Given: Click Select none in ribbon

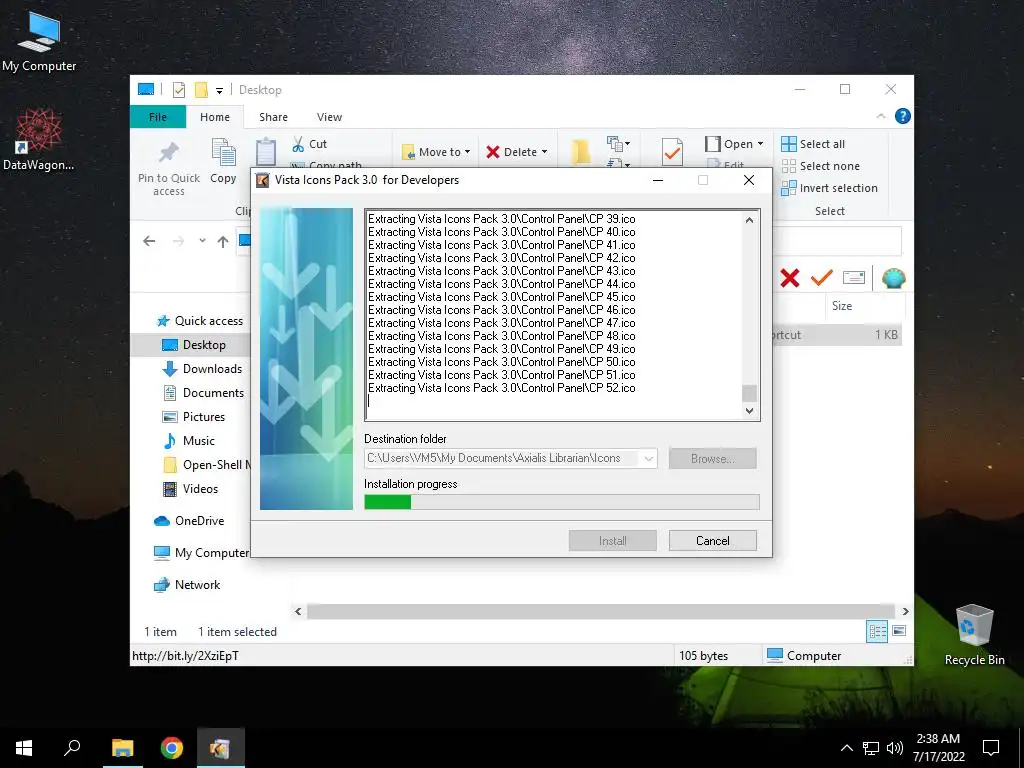Looking at the screenshot, I should click(820, 166).
